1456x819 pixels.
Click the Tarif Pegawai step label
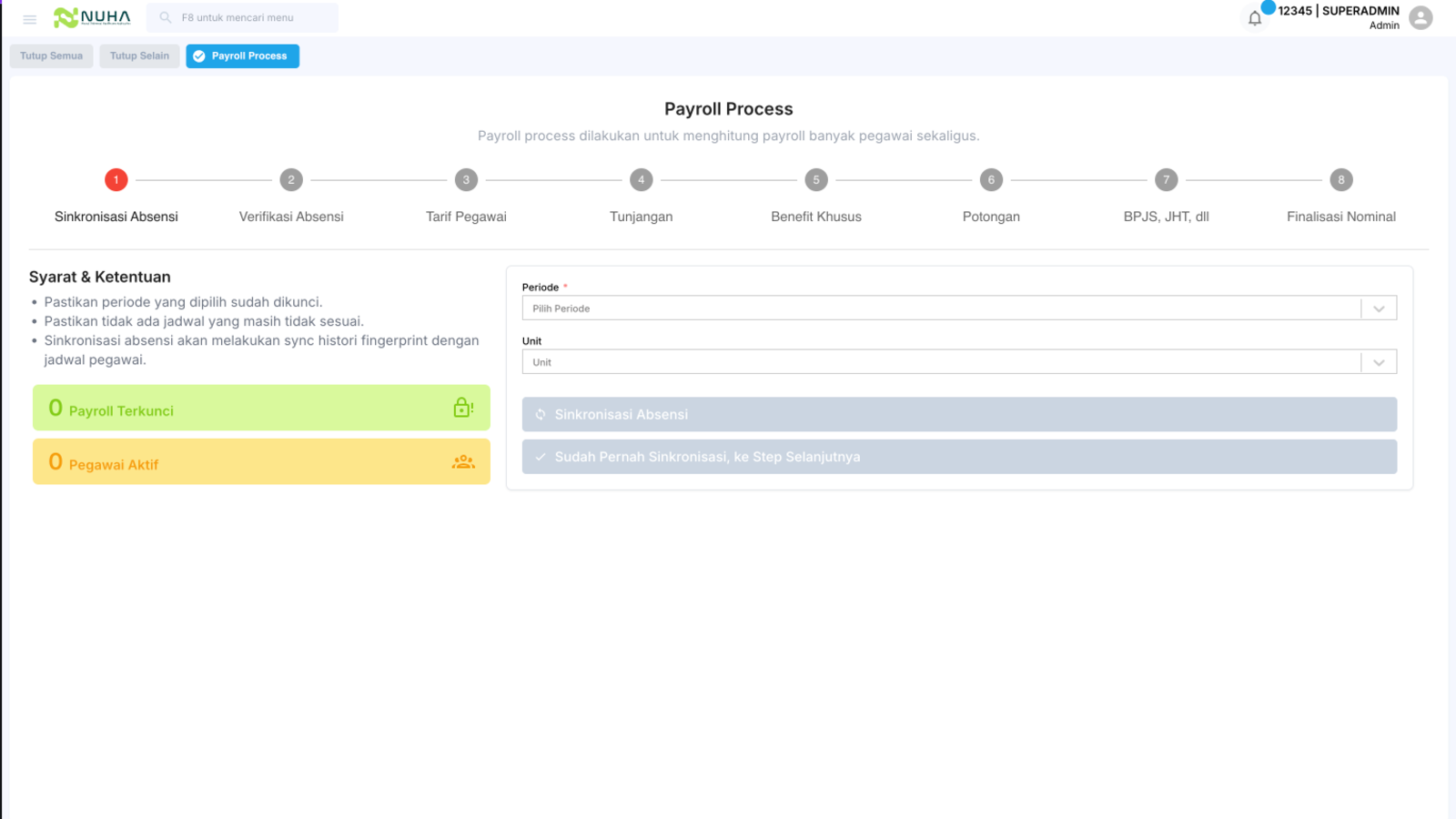tap(466, 217)
